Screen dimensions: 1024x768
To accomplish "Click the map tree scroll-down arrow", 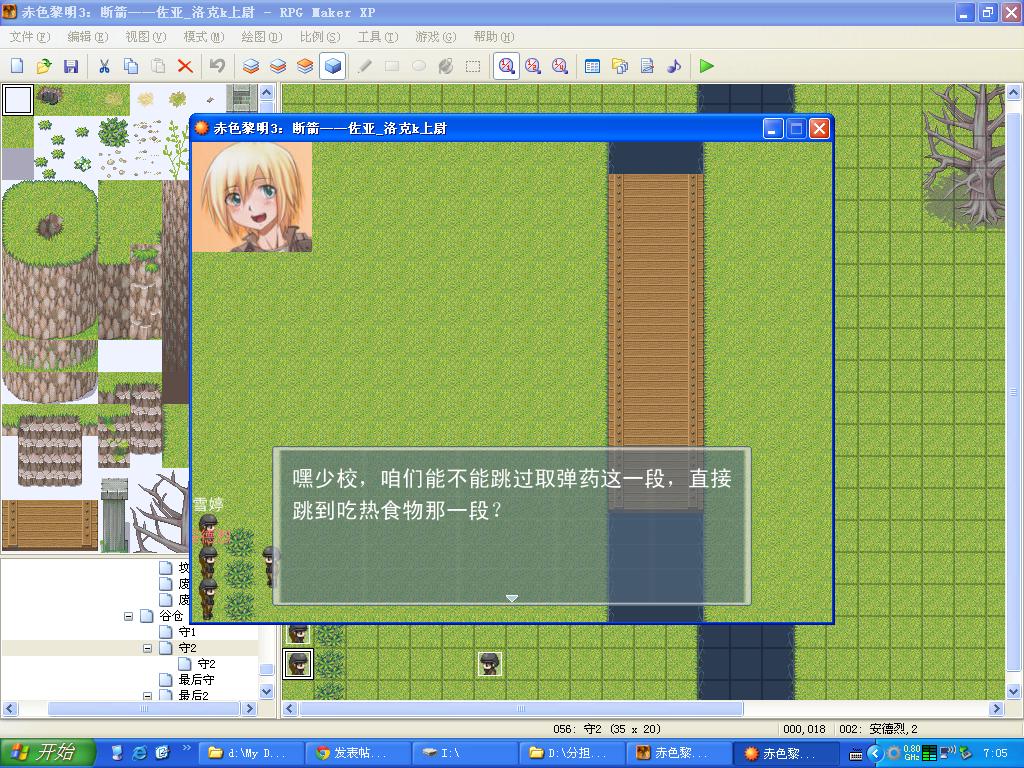I will (x=266, y=691).
